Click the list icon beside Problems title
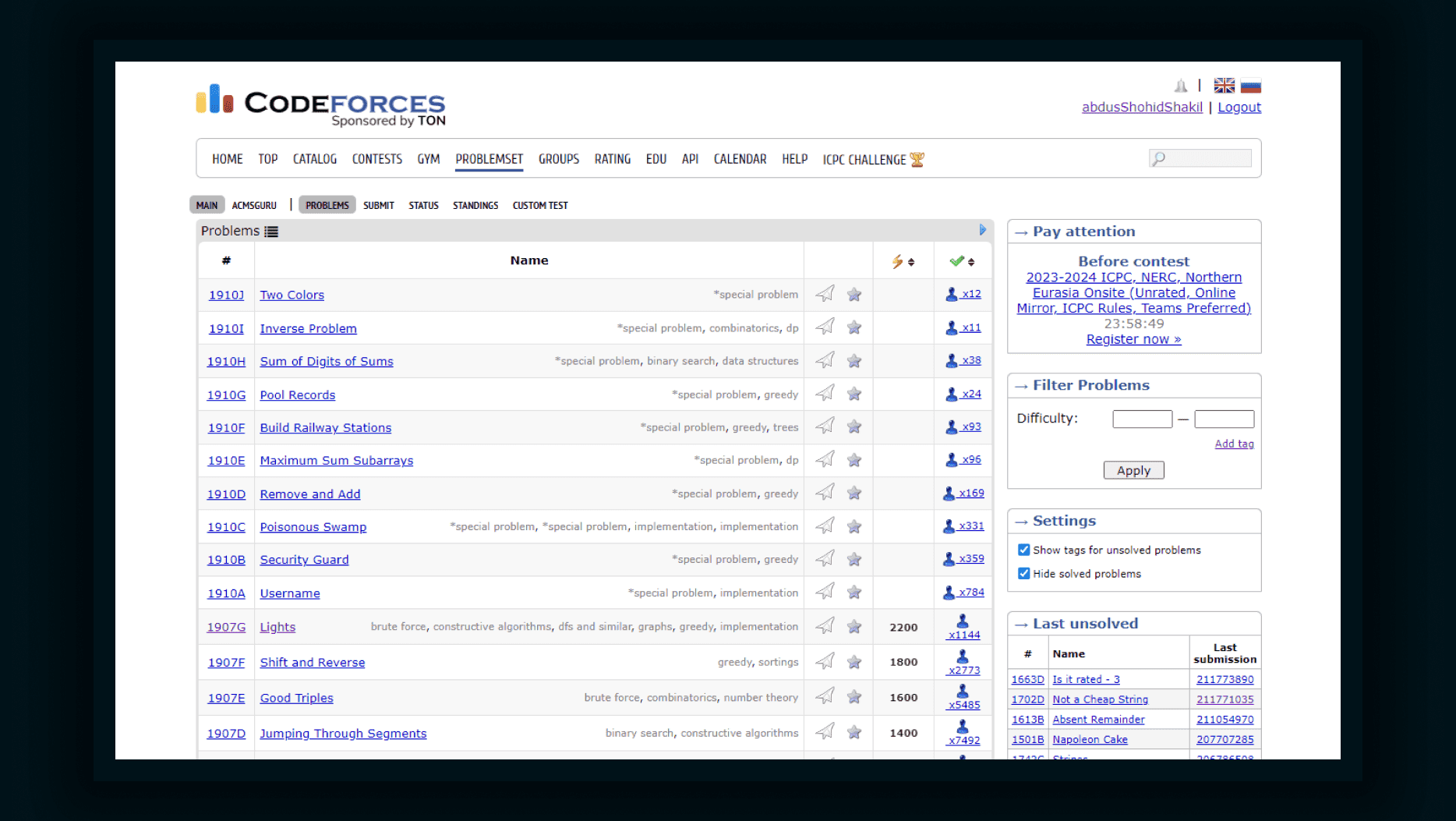1456x821 pixels. tap(271, 232)
